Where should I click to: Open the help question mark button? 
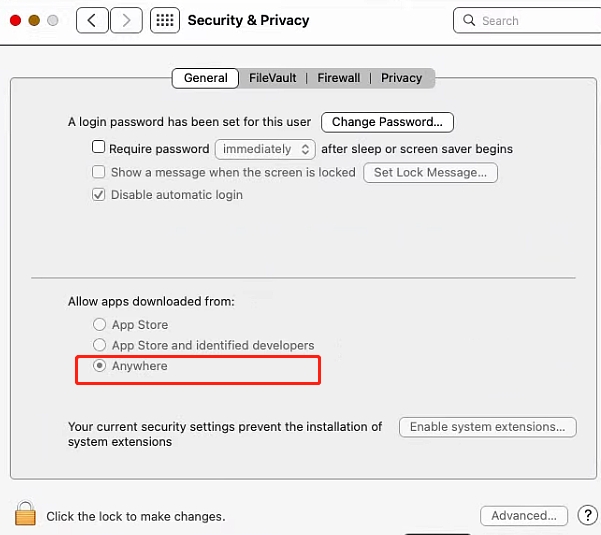tap(587, 516)
